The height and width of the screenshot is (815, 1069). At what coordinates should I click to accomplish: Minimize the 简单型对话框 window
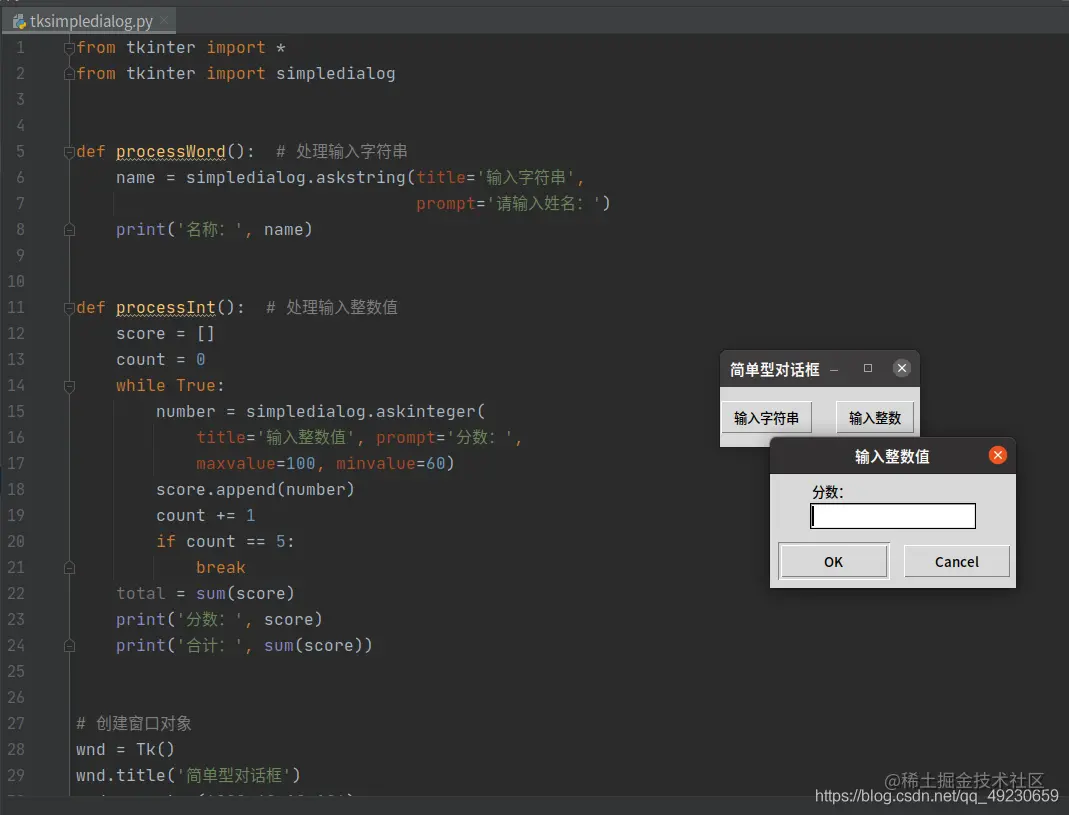click(x=834, y=370)
